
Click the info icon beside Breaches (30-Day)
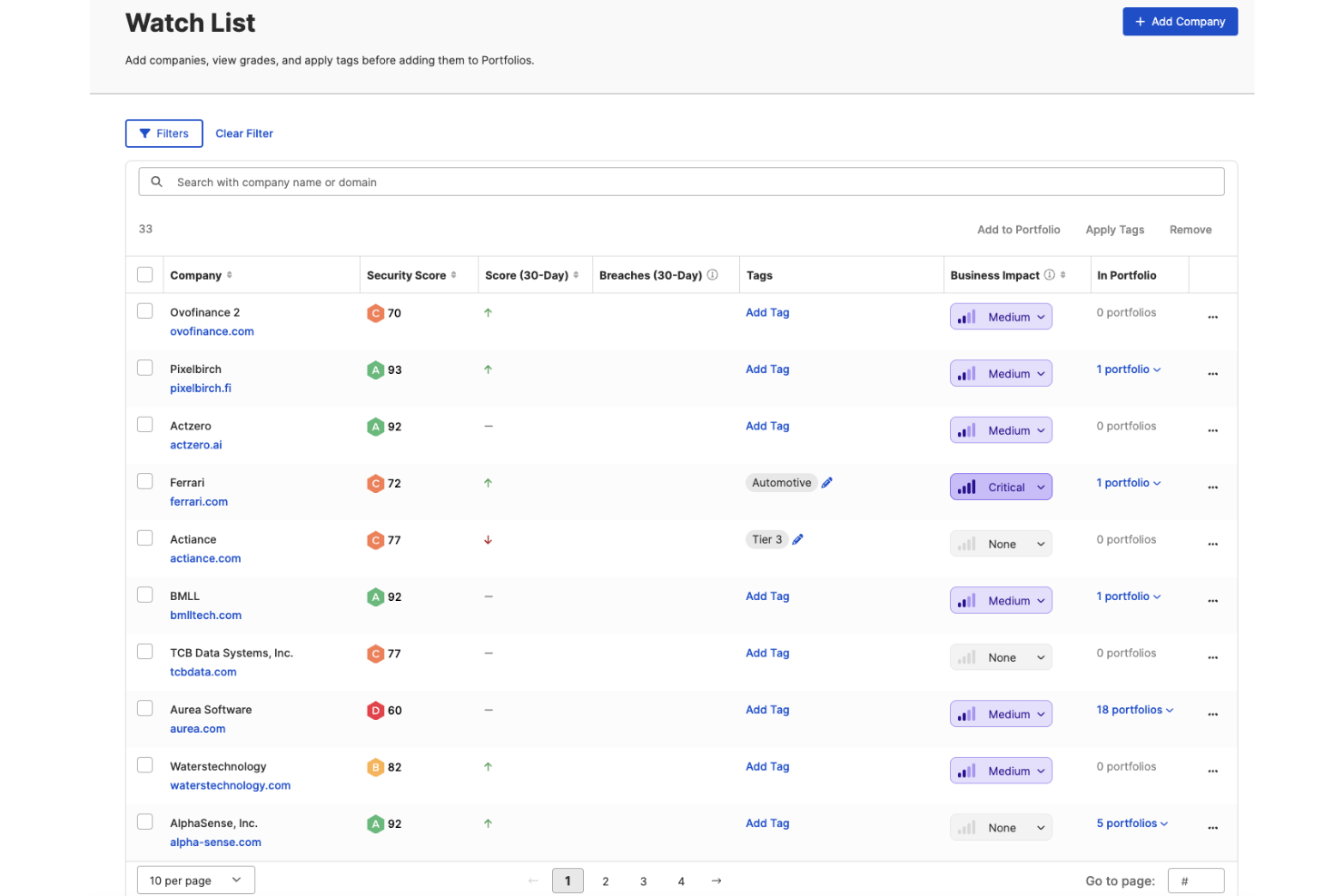[712, 274]
